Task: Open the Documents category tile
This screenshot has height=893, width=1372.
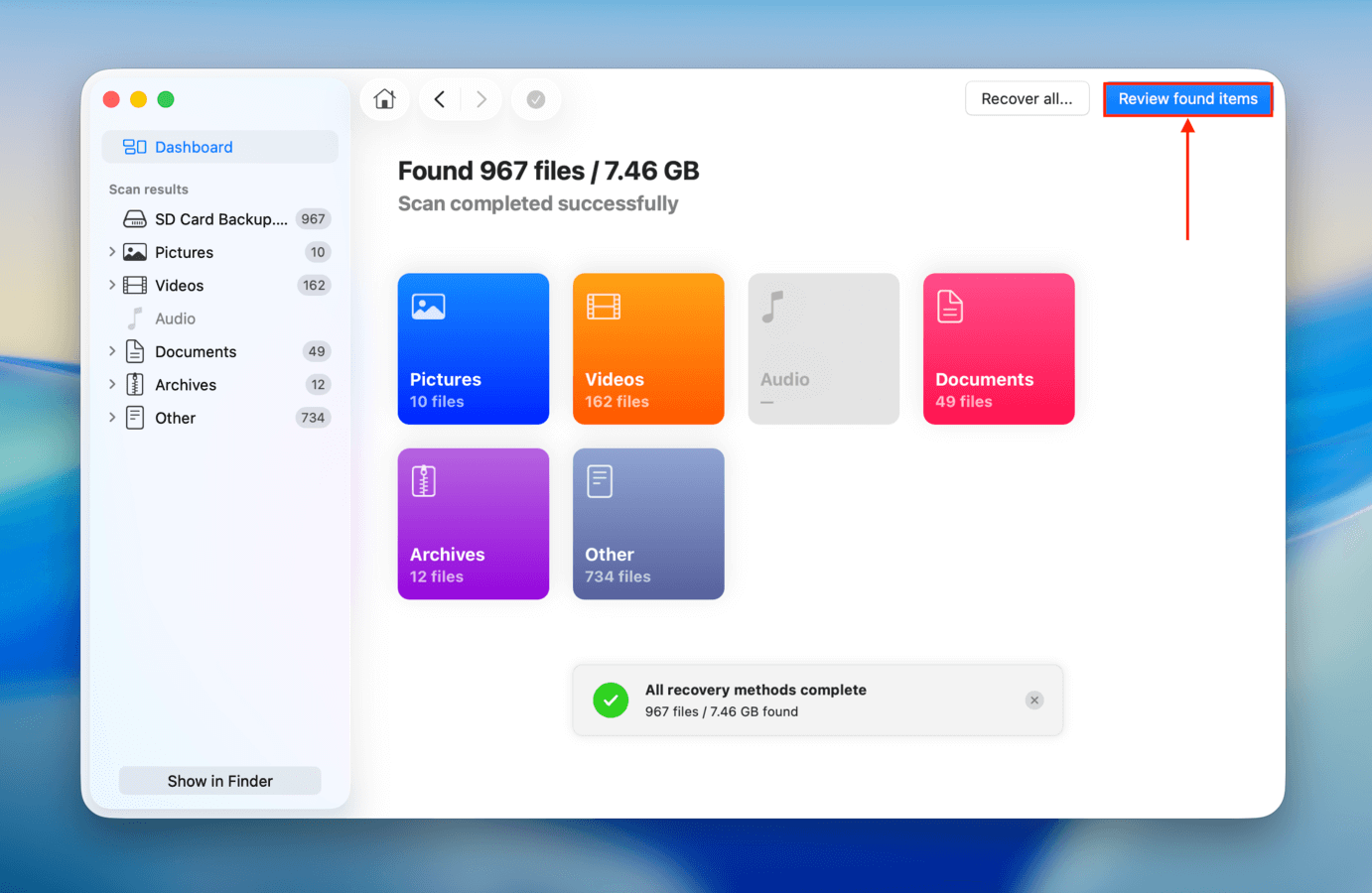Action: pos(998,348)
